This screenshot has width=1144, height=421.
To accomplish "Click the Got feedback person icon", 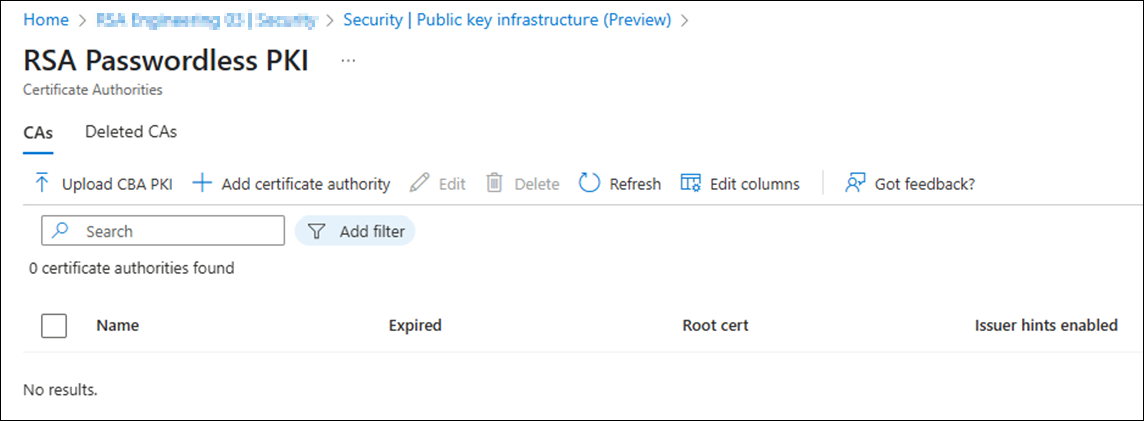I will [x=854, y=183].
